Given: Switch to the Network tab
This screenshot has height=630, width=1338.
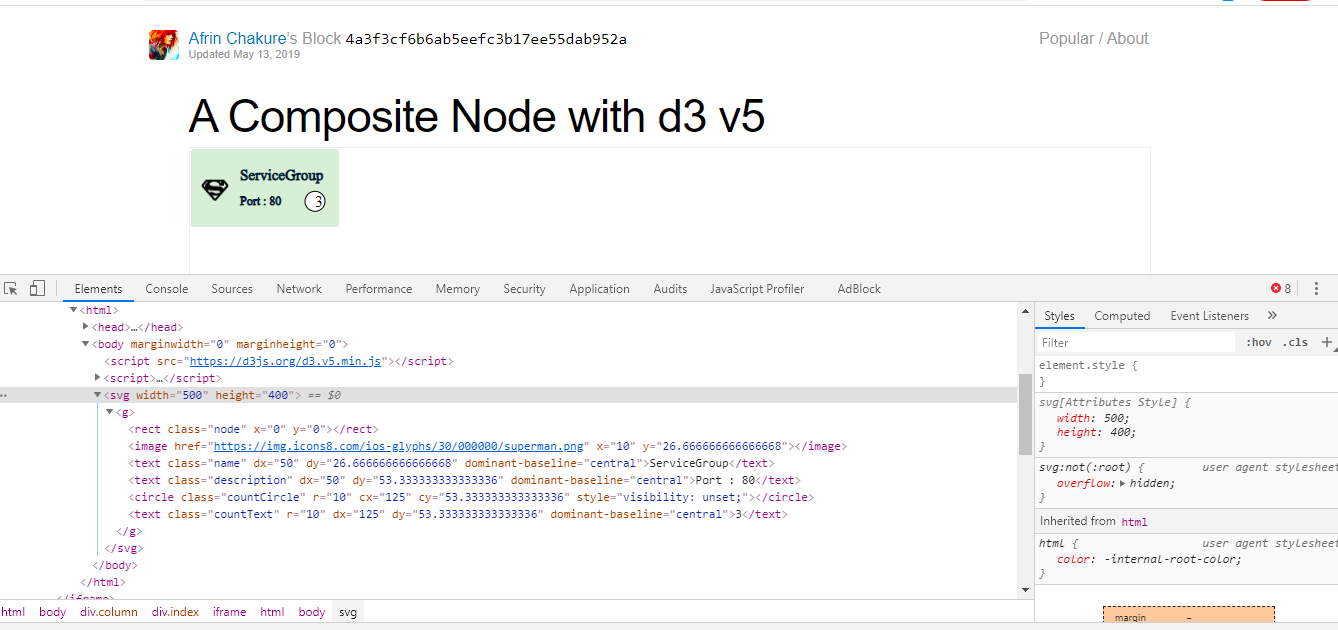Looking at the screenshot, I should click(299, 288).
